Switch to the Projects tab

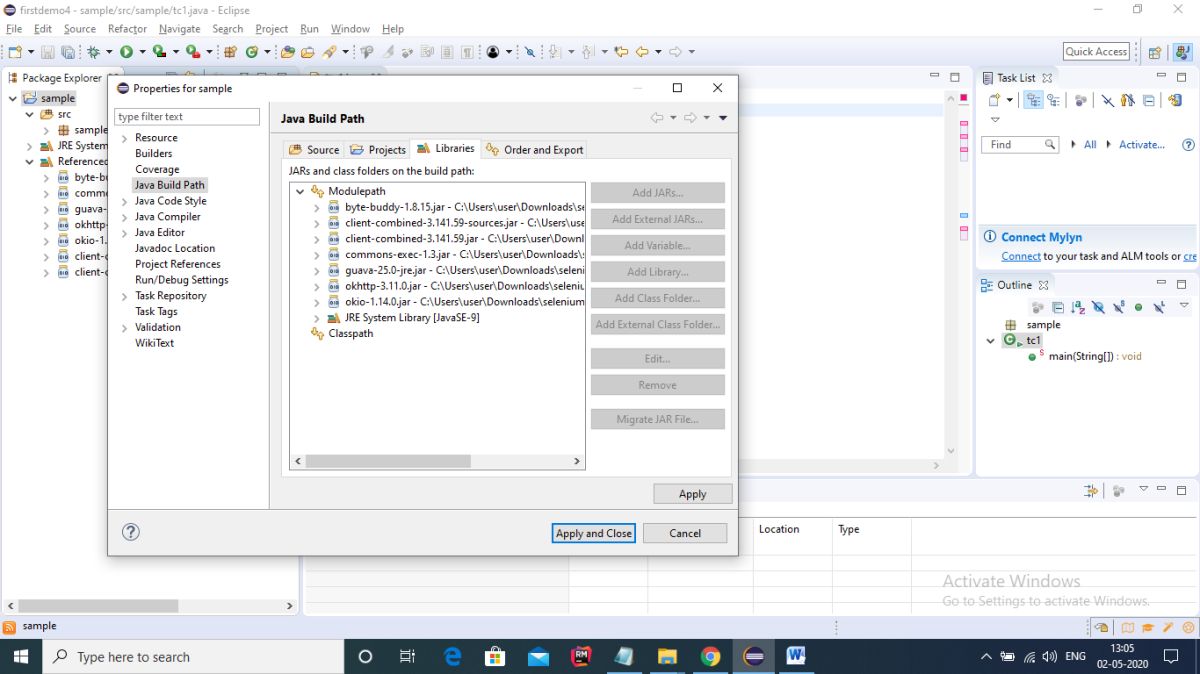click(x=377, y=150)
